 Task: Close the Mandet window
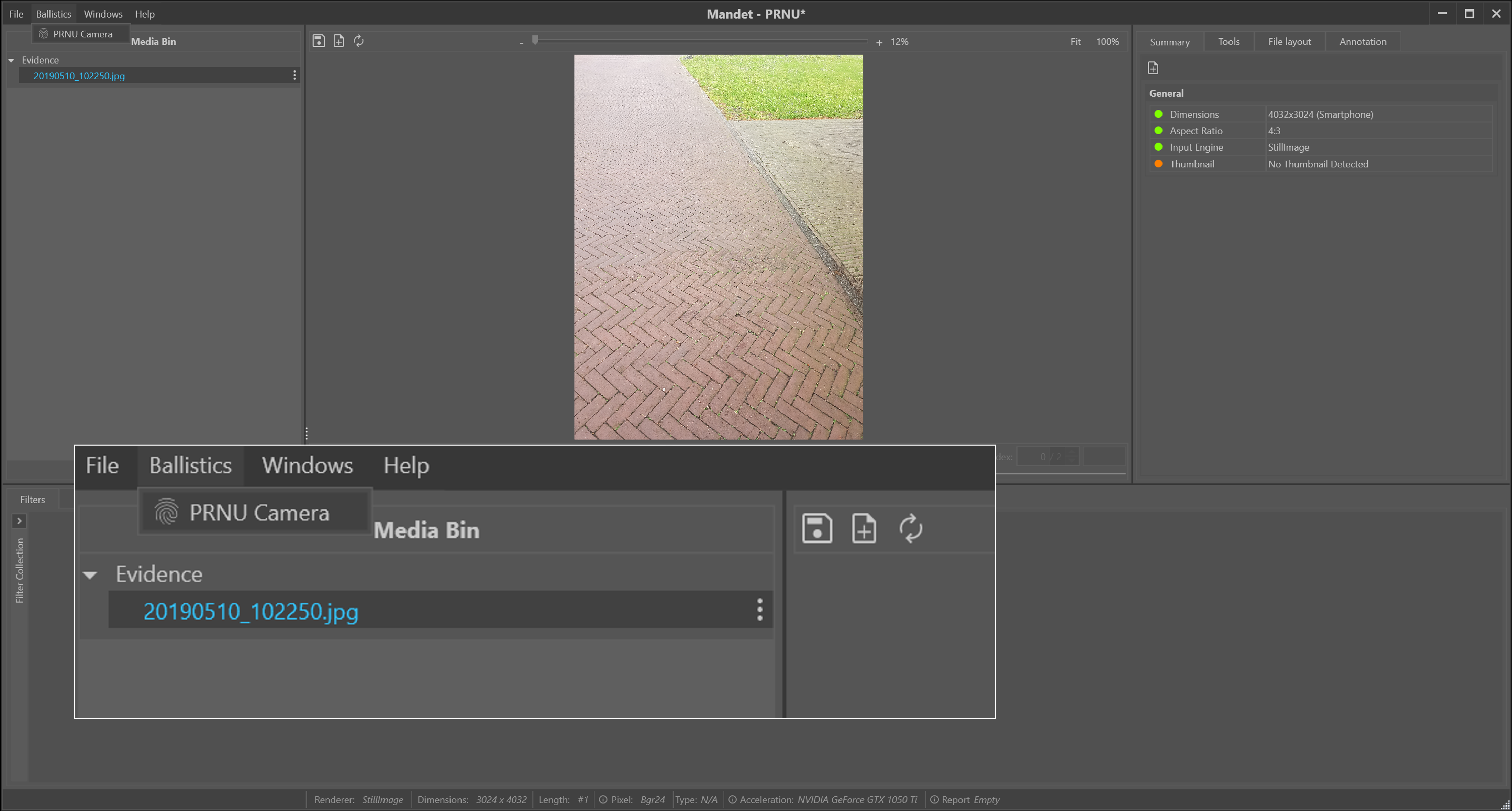point(1496,13)
